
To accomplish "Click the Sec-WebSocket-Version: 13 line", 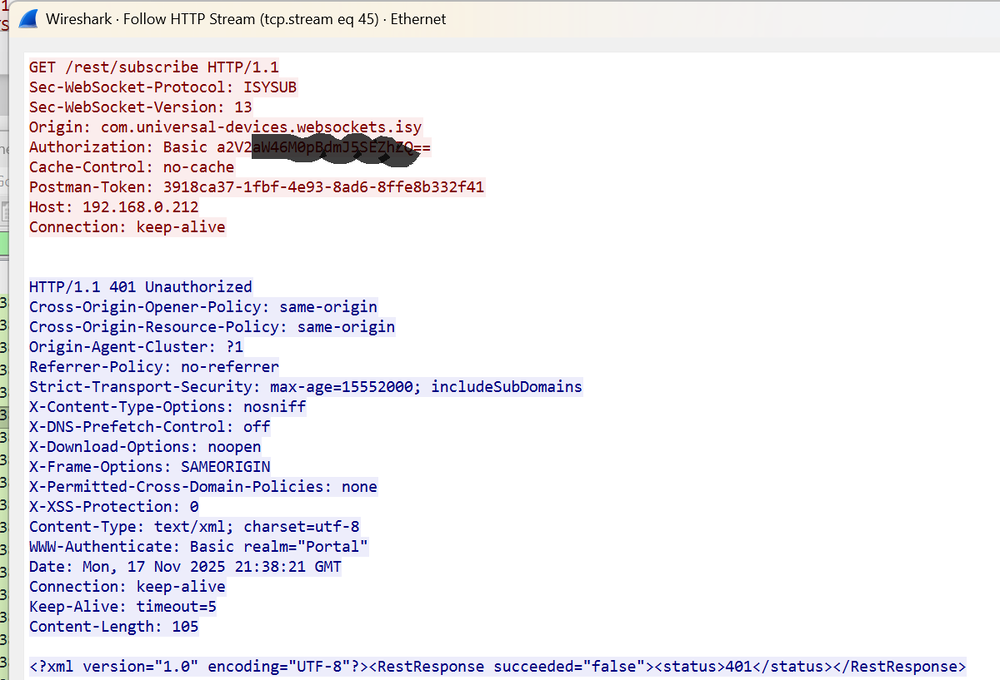I will click(140, 107).
